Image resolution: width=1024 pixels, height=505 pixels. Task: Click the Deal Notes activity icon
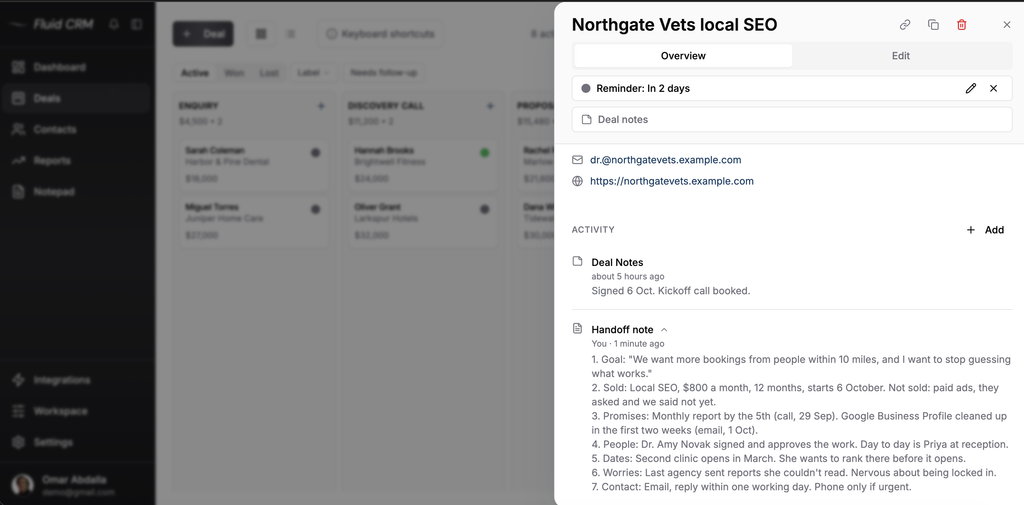click(577, 261)
